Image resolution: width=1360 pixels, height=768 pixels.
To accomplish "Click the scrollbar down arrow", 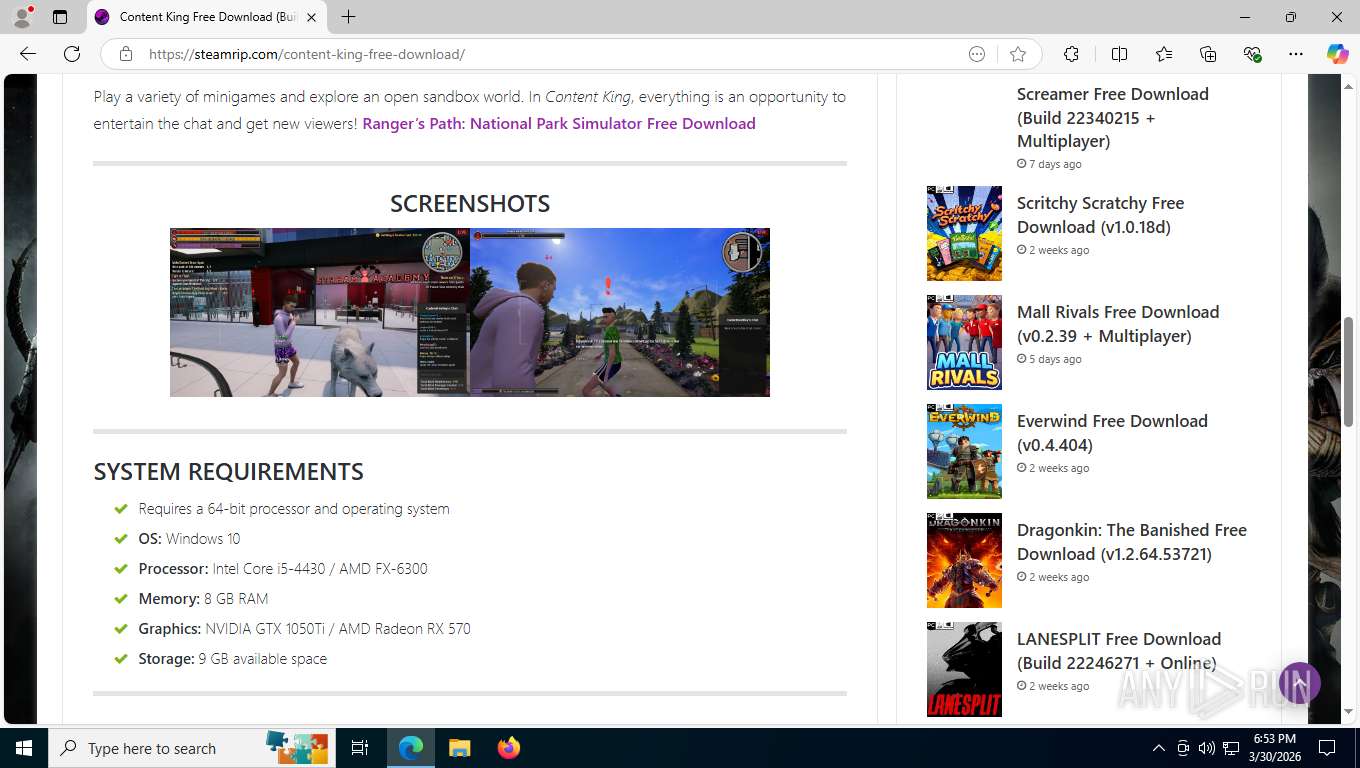I will click(1349, 711).
